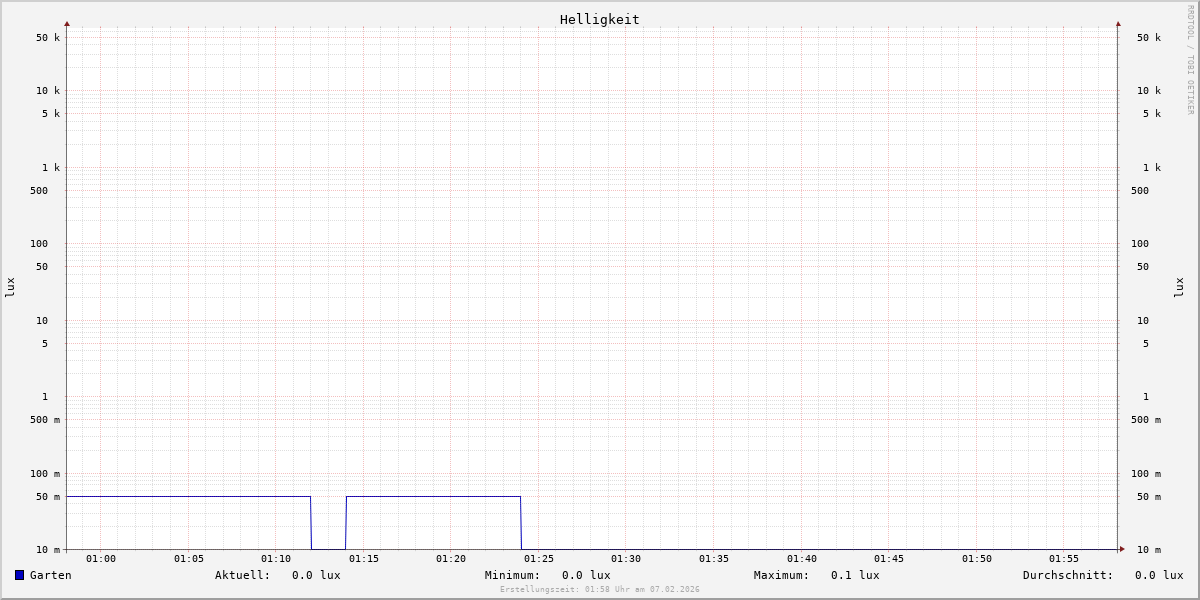The image size is (1200, 600).
Task: Click the Erstellungszeit timestamp footer text
Action: coord(600,590)
